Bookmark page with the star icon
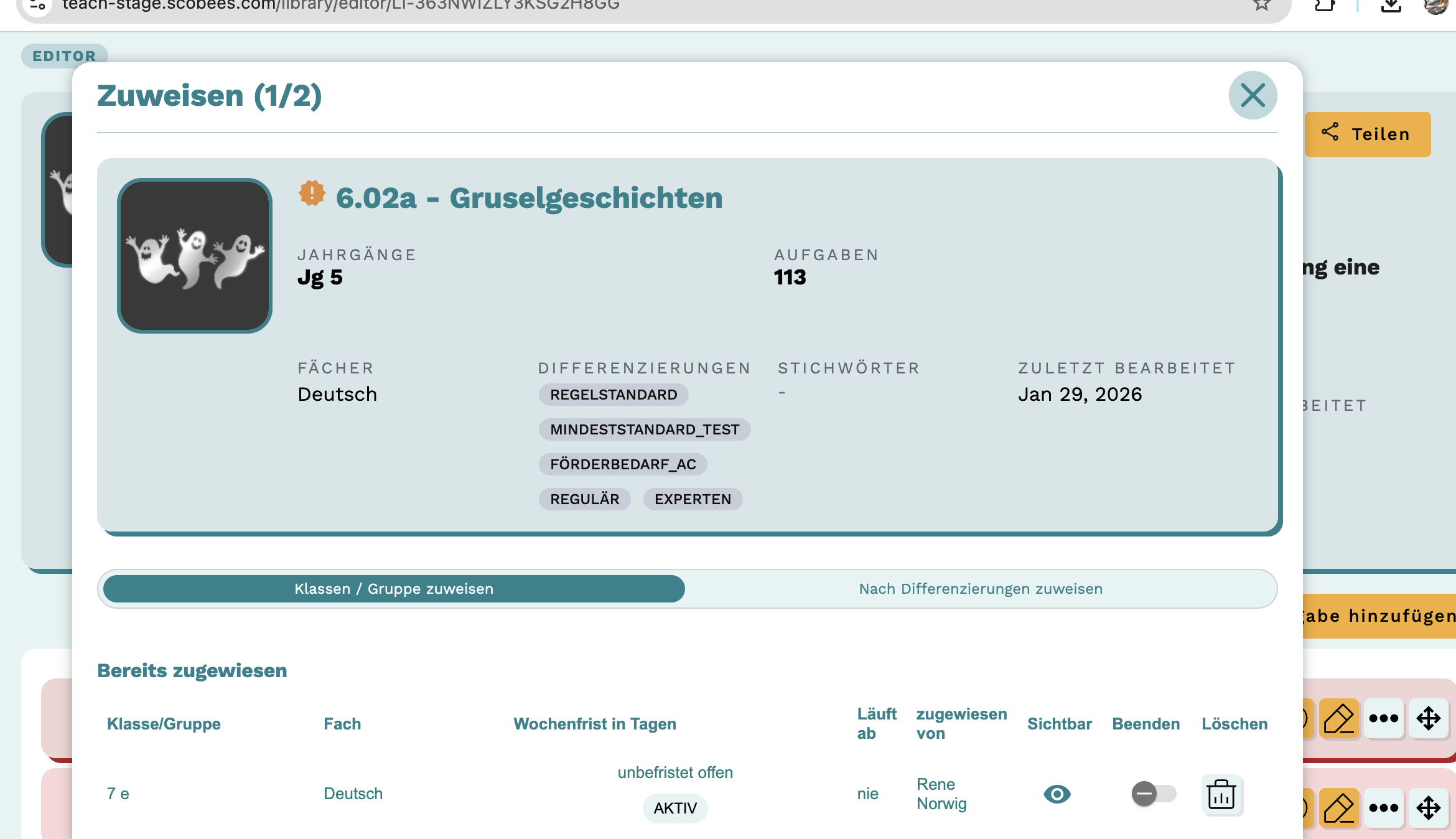The width and height of the screenshot is (1456, 839). [1261, 5]
